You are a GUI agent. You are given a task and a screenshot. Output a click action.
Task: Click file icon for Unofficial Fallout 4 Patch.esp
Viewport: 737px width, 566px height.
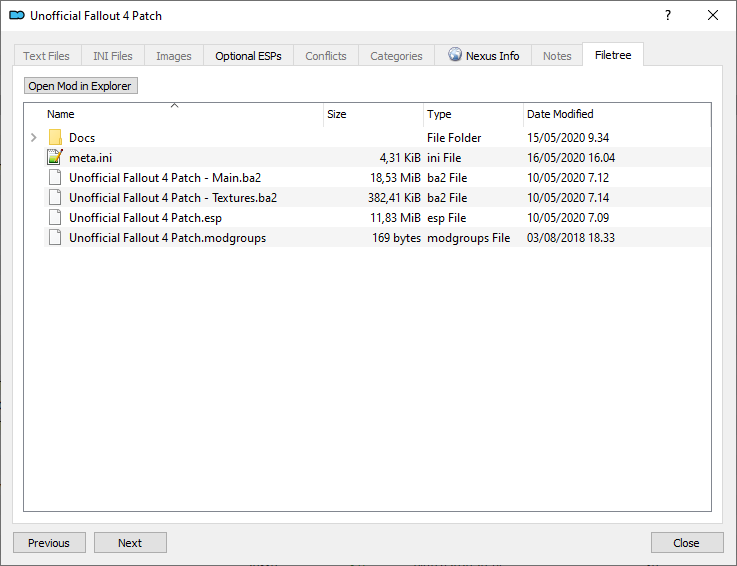(55, 218)
